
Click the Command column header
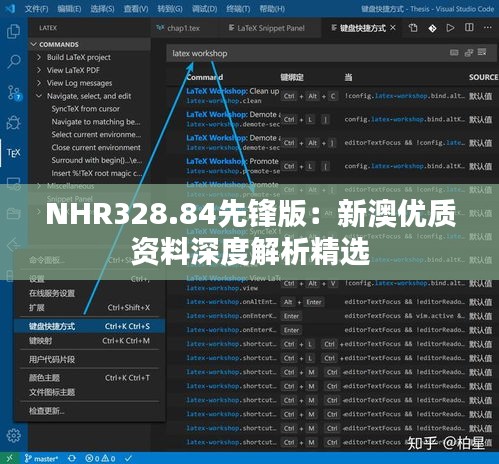205,77
